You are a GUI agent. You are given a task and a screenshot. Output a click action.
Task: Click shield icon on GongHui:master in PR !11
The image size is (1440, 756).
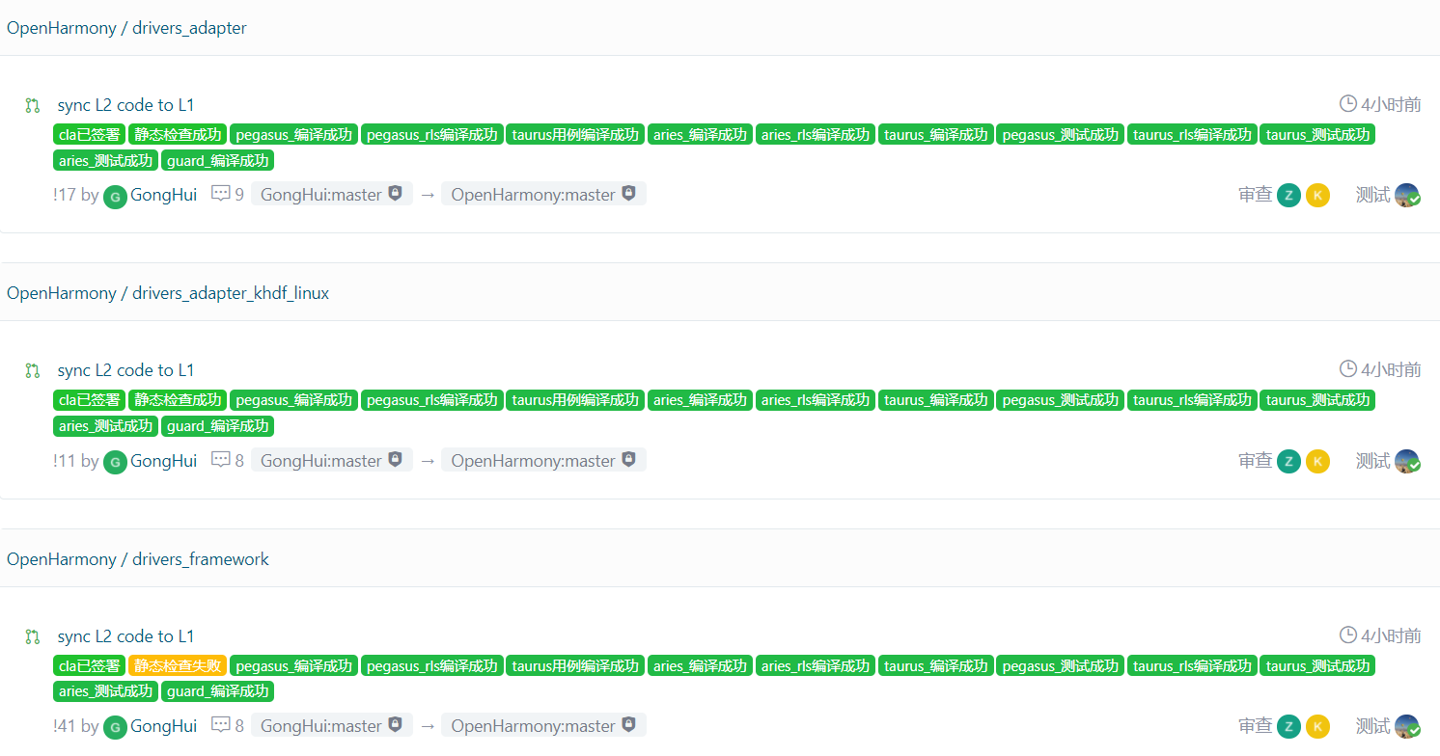click(x=395, y=460)
